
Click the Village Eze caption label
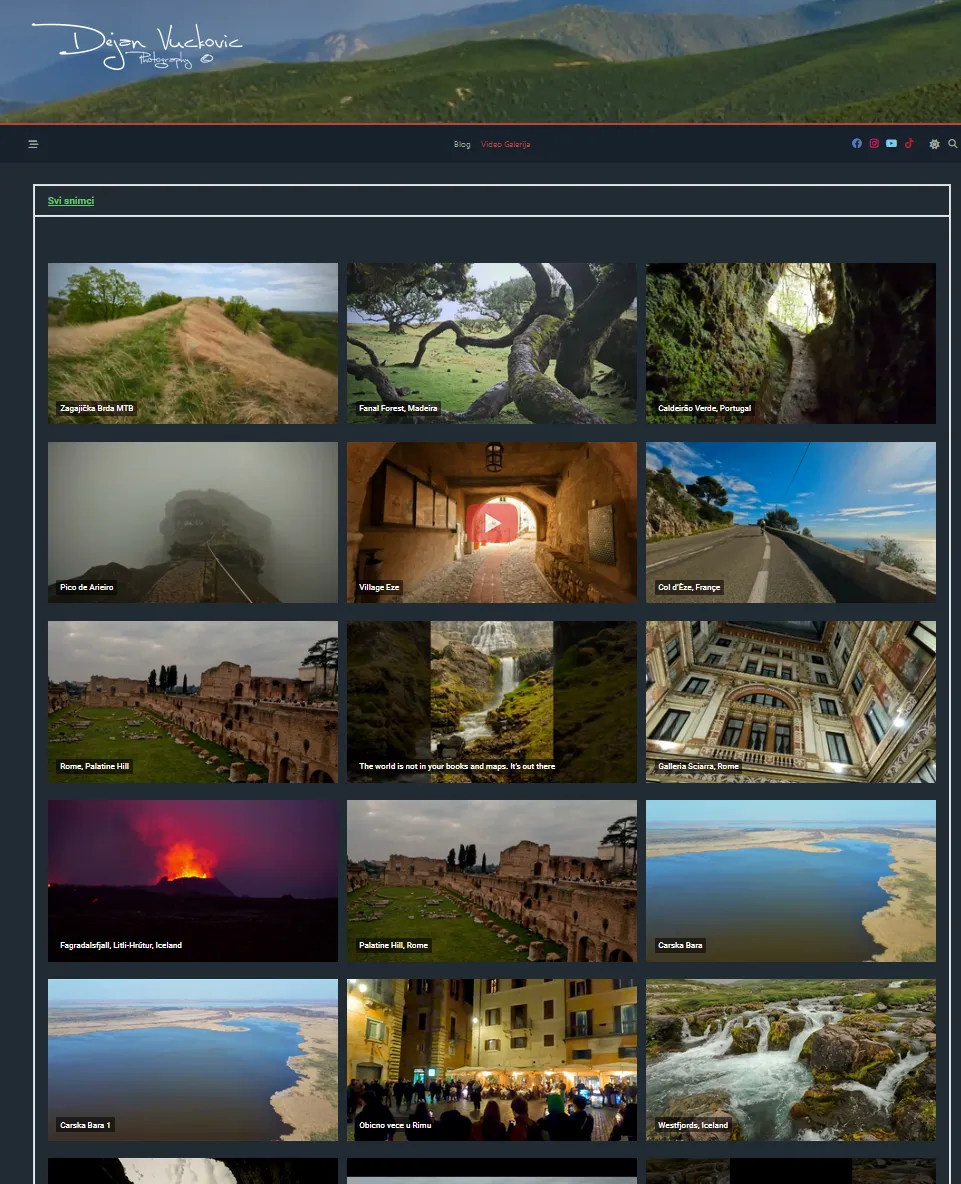click(379, 587)
